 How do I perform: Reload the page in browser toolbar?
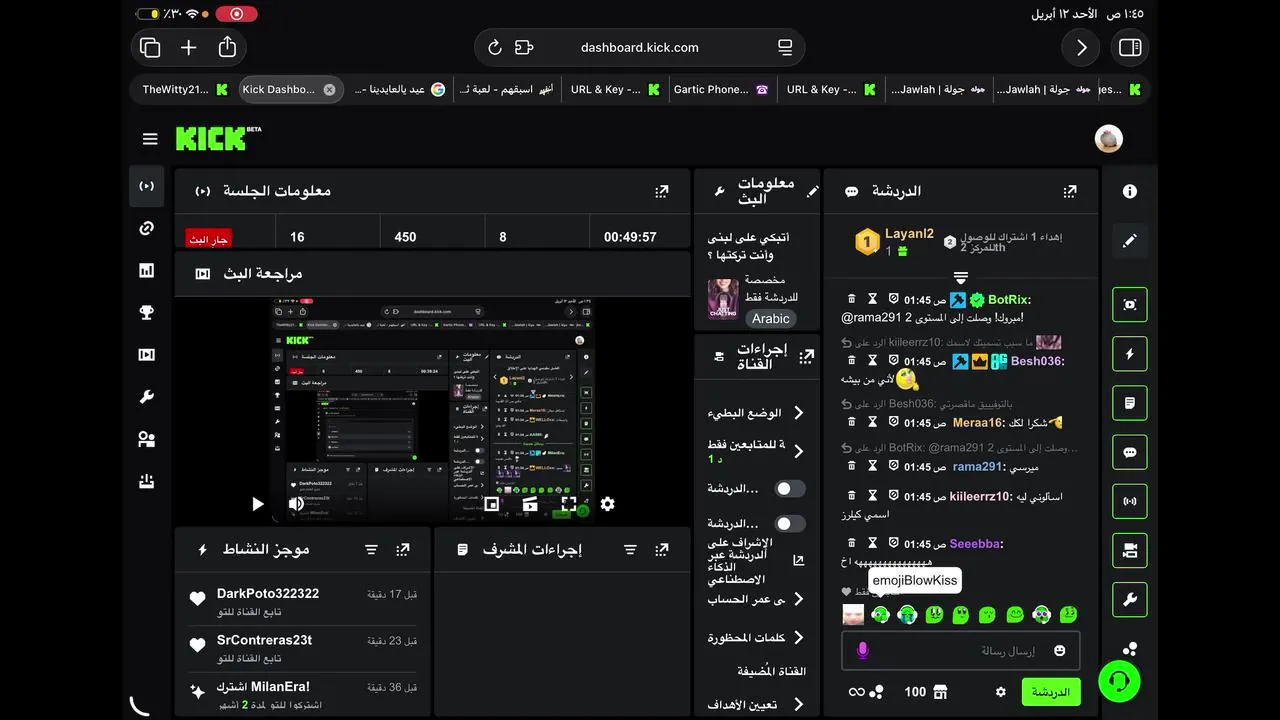pyautogui.click(x=494, y=47)
